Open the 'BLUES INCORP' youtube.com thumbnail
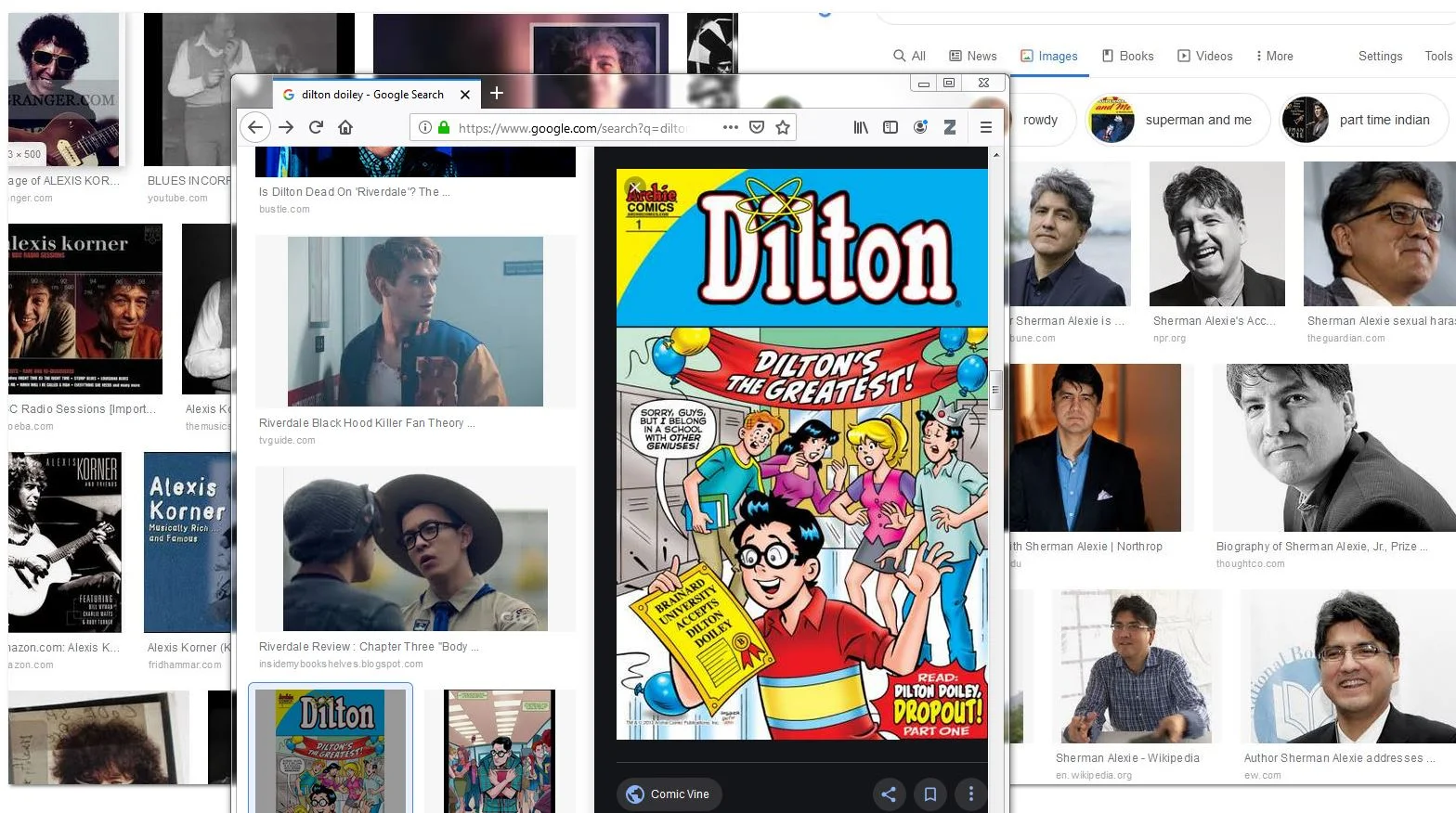The height and width of the screenshot is (813, 1456). pos(249,89)
